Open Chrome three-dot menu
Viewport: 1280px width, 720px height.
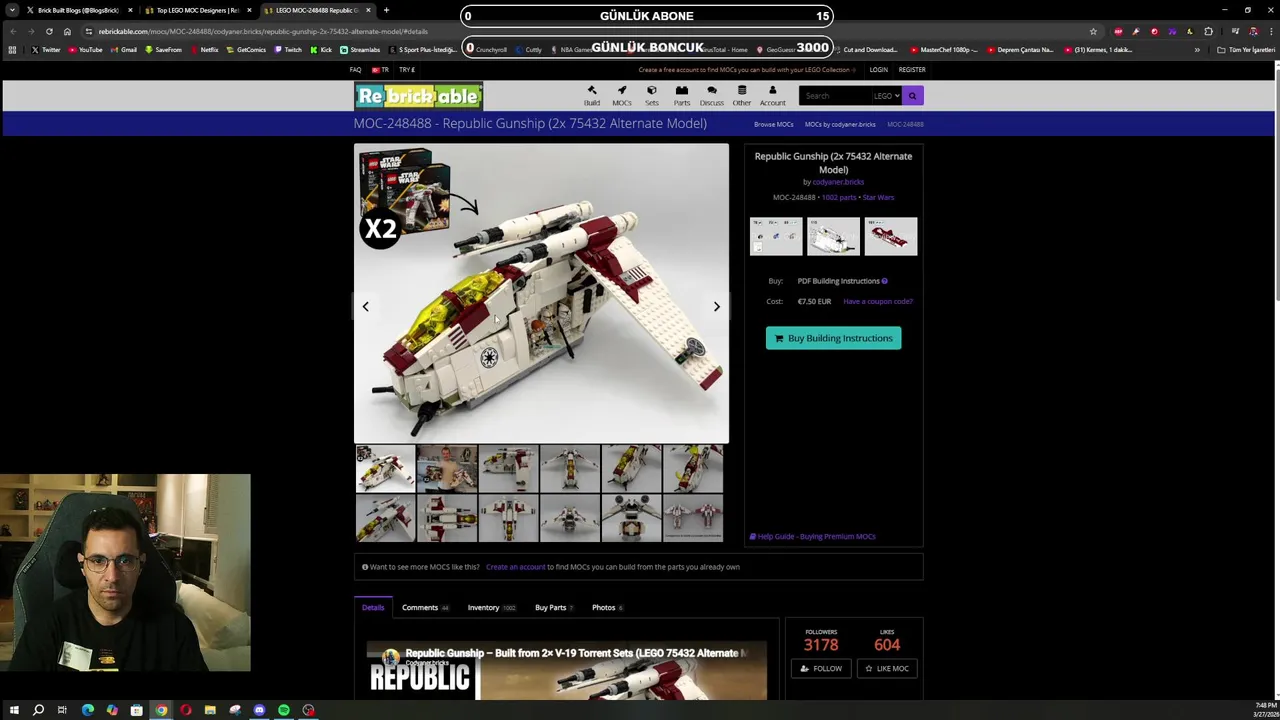(1270, 31)
